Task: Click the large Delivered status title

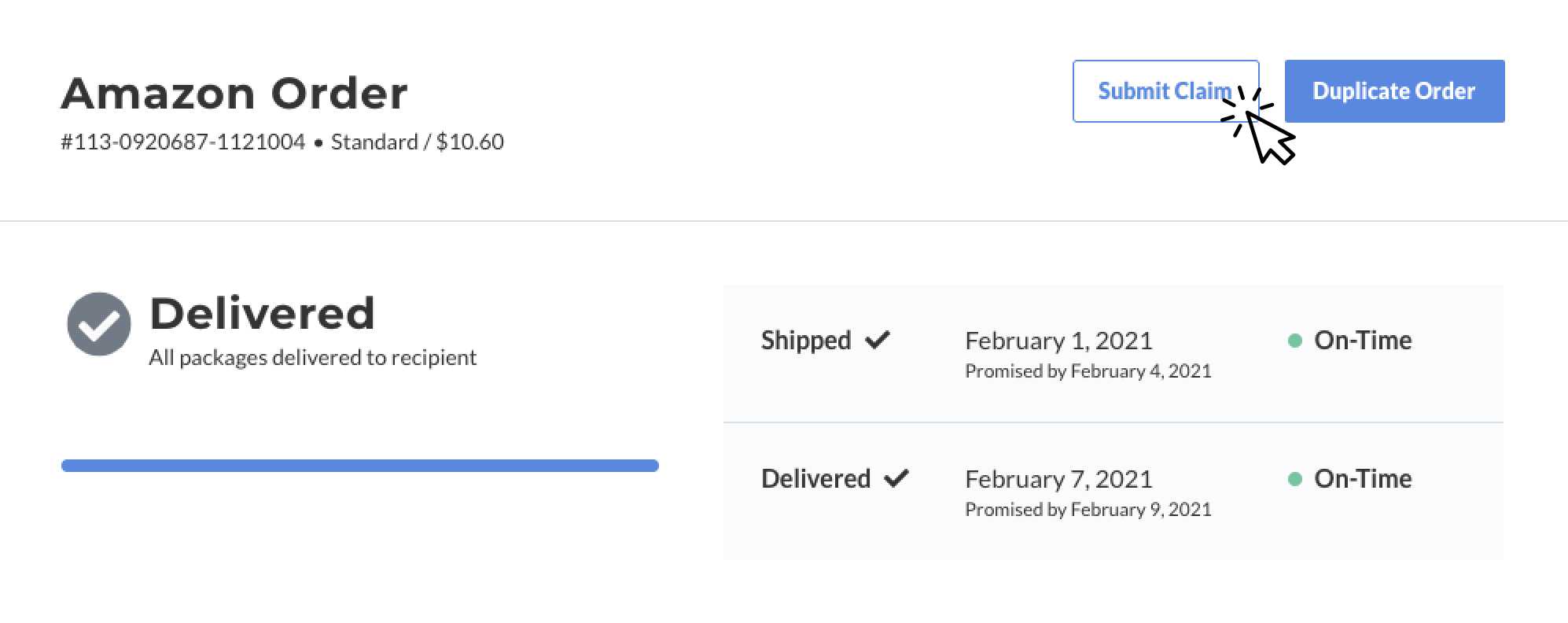Action: [262, 313]
